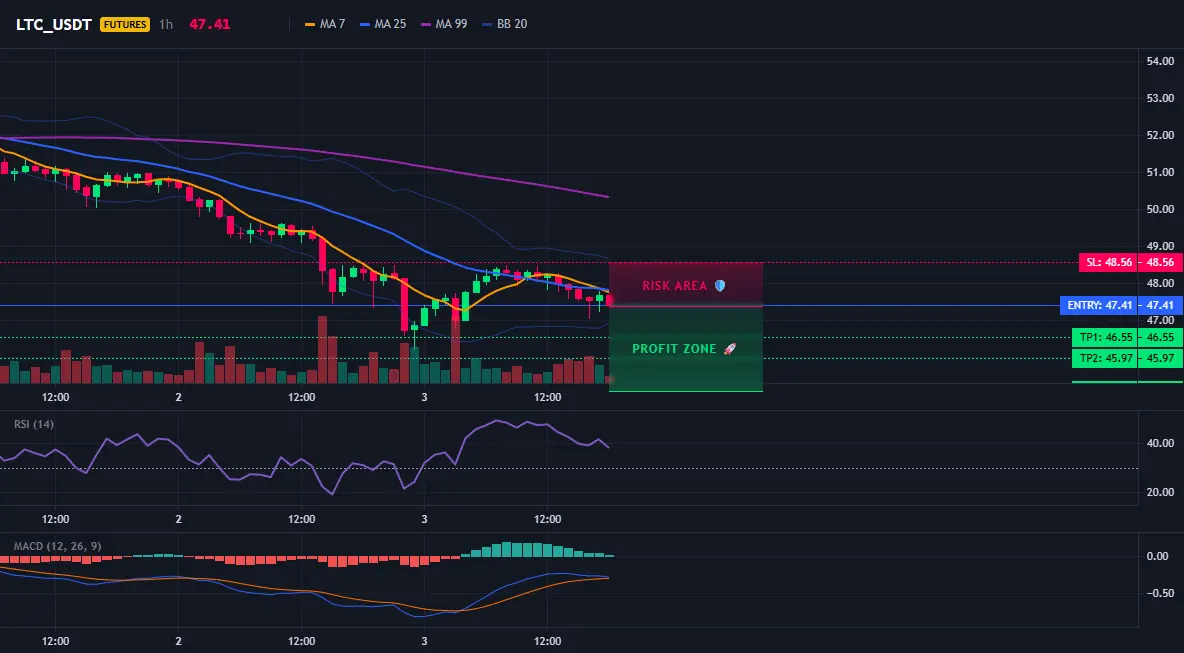The height and width of the screenshot is (653, 1184).
Task: Click the RSI 20.00 axis value
Action: [1160, 492]
